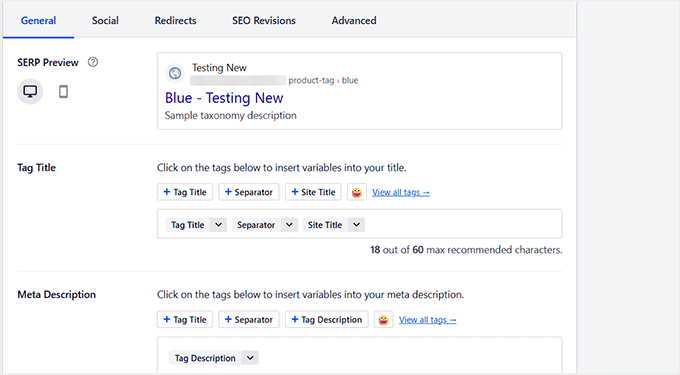Click 'Testing New' site name in preview

coord(219,68)
